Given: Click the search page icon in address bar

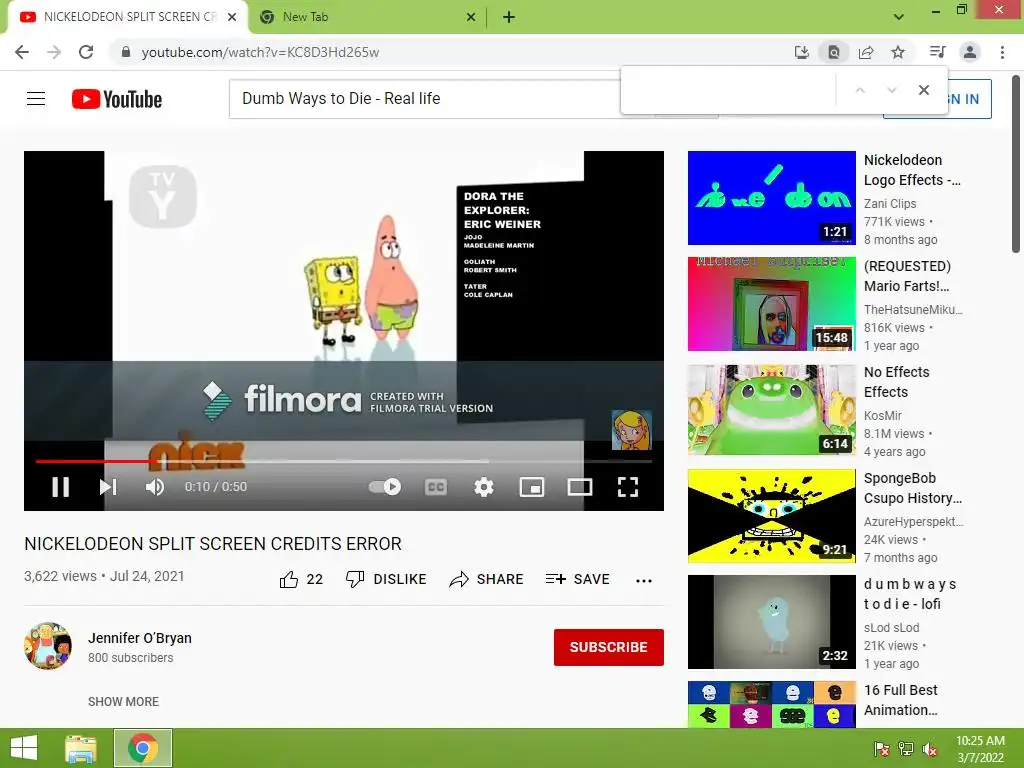Looking at the screenshot, I should (x=834, y=52).
